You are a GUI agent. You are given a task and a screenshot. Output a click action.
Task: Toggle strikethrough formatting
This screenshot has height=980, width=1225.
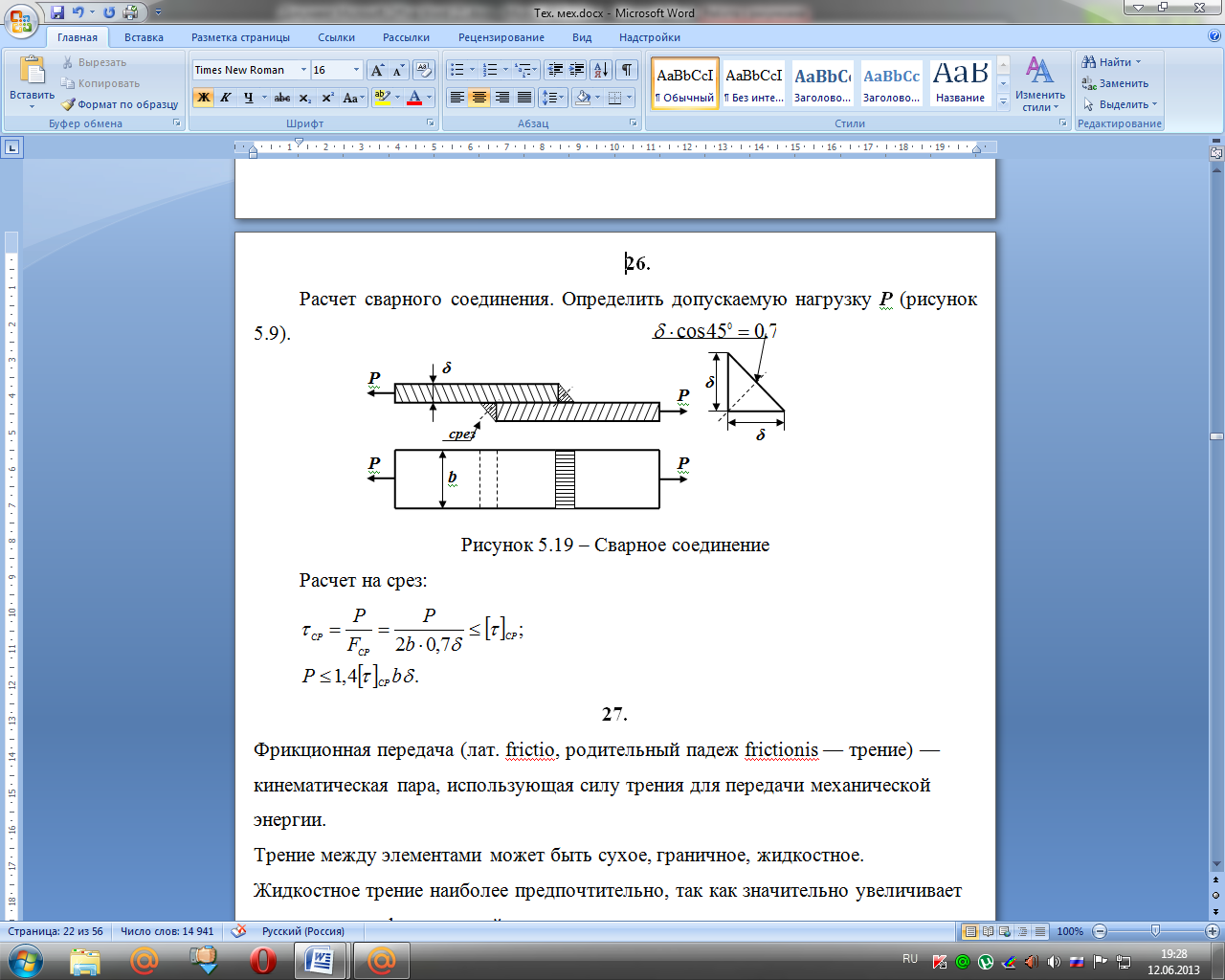[x=282, y=98]
